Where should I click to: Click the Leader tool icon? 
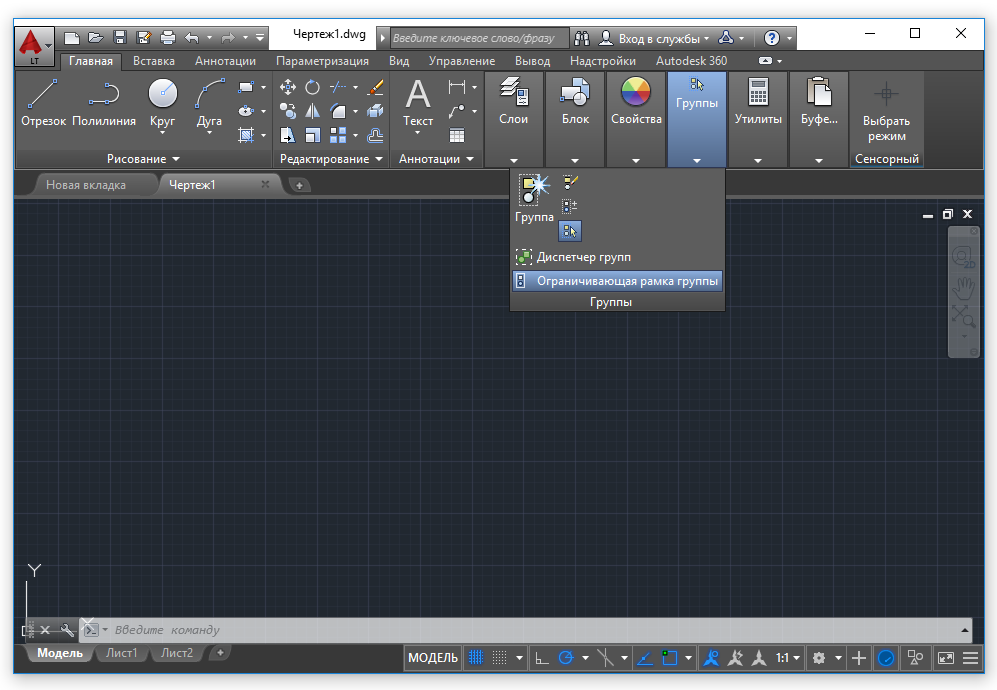click(x=457, y=111)
